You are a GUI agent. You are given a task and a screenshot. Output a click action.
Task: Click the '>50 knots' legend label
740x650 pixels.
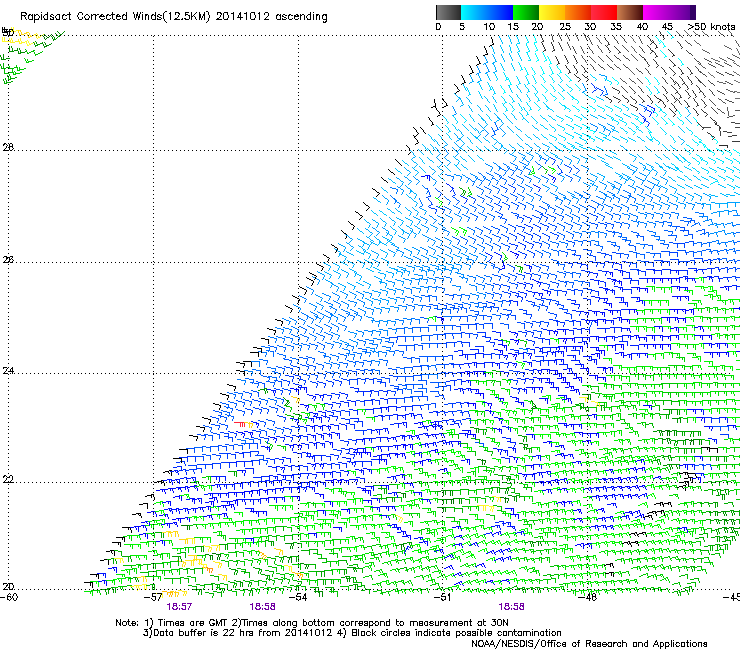[x=711, y=27]
